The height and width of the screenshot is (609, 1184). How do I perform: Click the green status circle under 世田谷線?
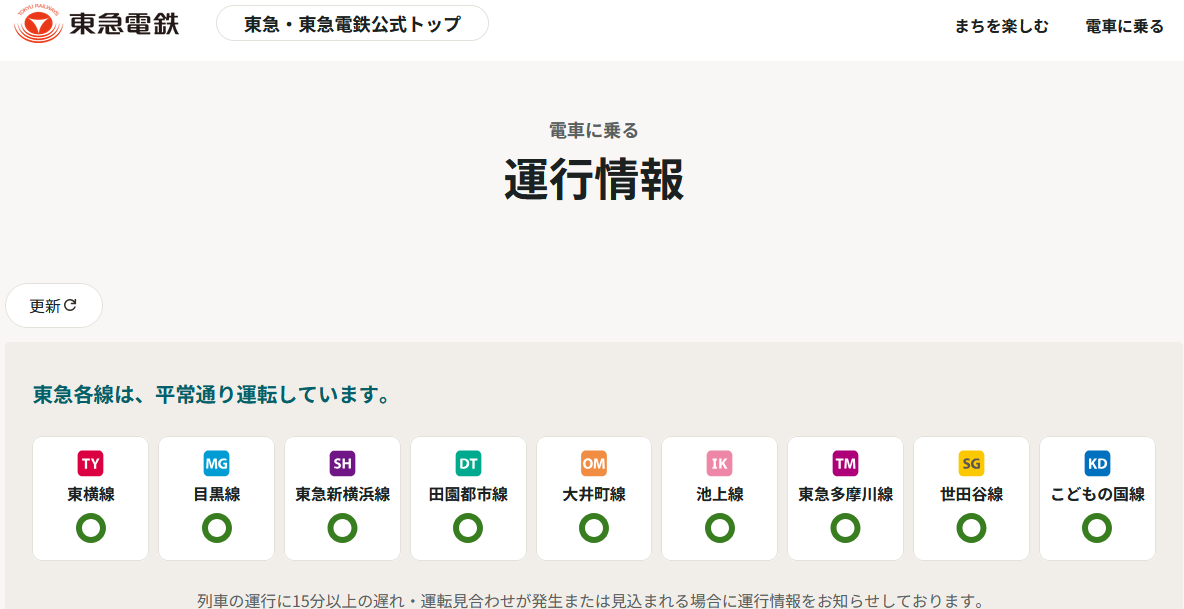tap(971, 528)
